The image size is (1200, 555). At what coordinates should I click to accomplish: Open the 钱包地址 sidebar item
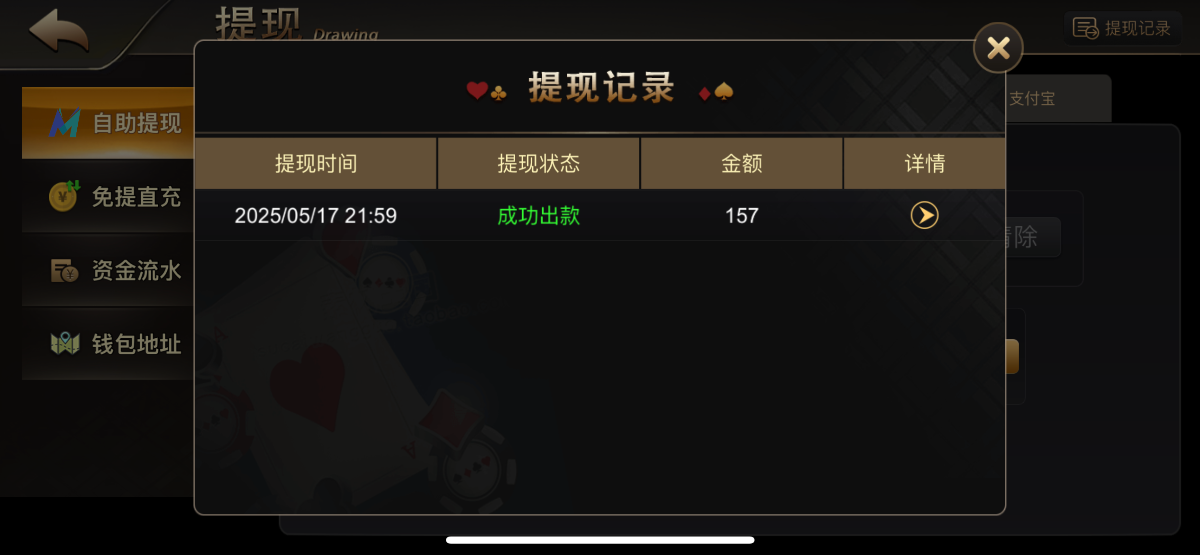(108, 344)
